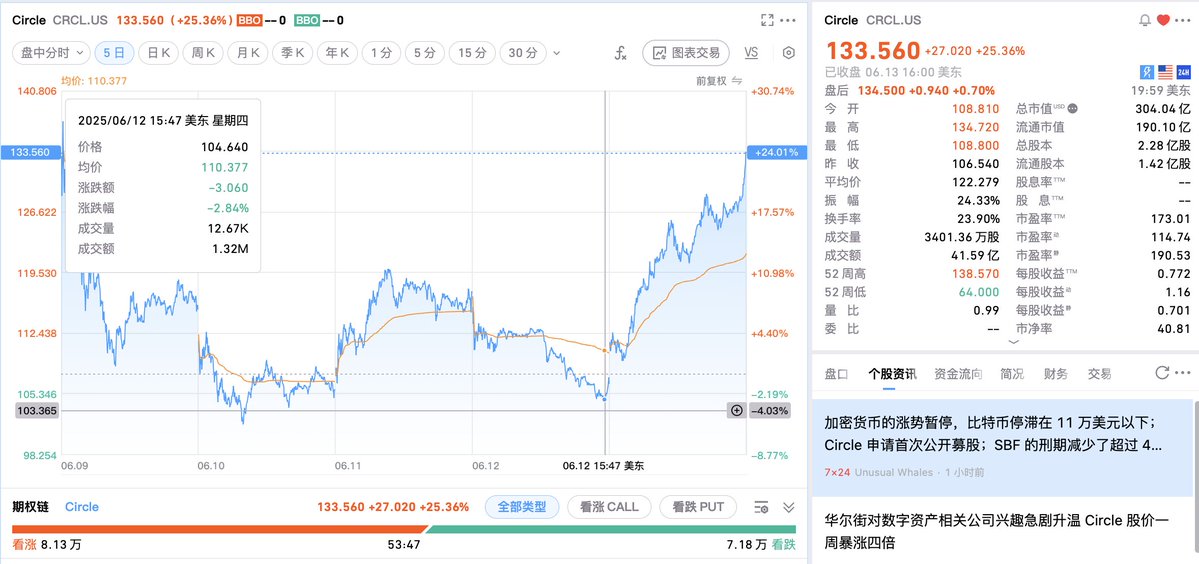Toggle red heart watchlist favorite
The height and width of the screenshot is (564, 1199).
1163,21
